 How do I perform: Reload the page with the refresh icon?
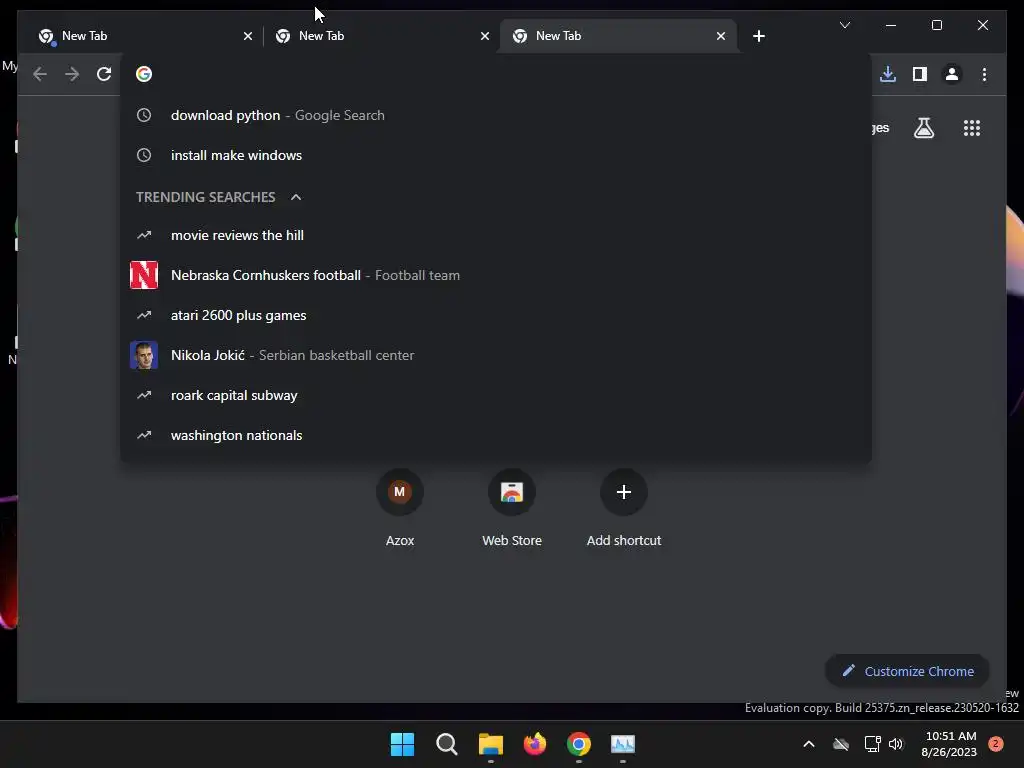(x=104, y=74)
